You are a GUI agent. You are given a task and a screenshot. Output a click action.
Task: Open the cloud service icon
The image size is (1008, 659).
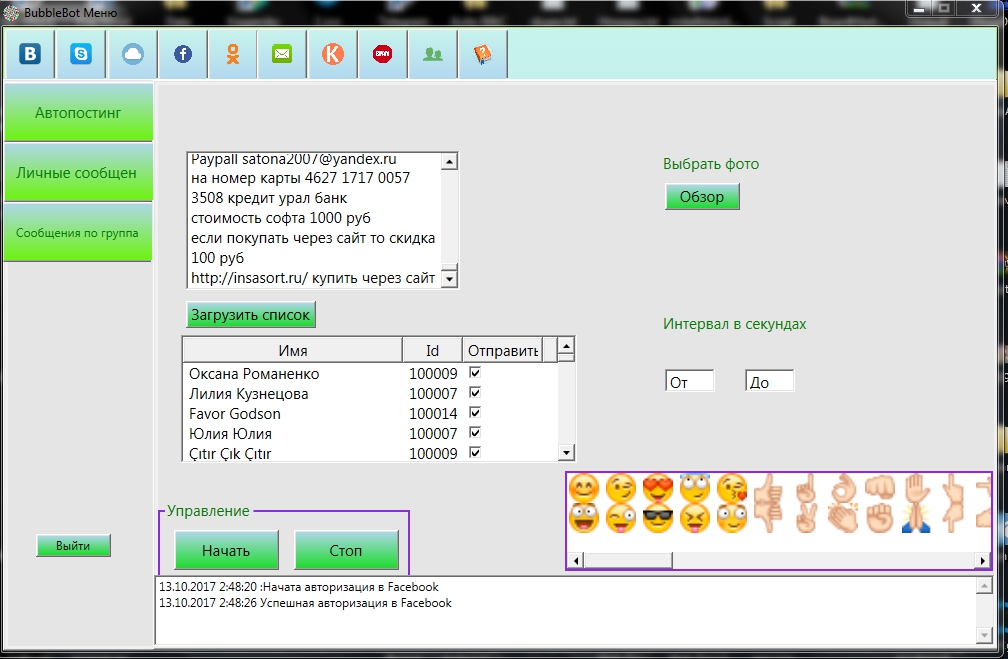coord(132,54)
